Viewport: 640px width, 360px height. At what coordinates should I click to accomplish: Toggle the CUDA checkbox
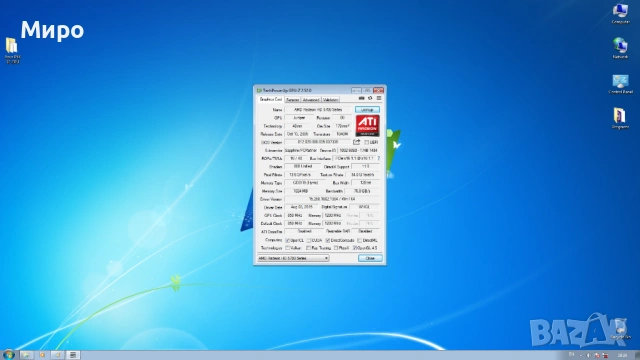pyautogui.click(x=309, y=240)
